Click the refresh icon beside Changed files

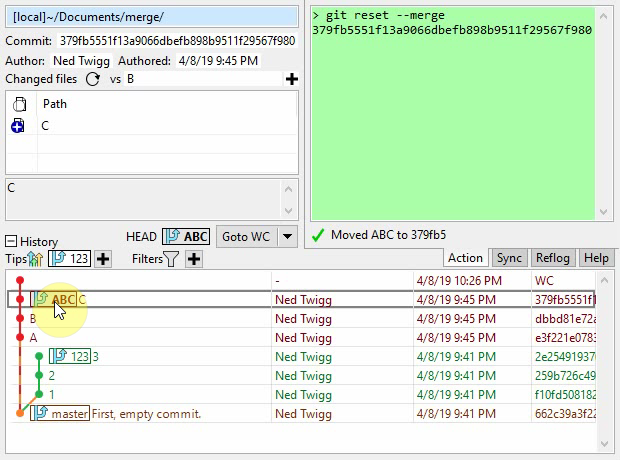pyautogui.click(x=93, y=79)
